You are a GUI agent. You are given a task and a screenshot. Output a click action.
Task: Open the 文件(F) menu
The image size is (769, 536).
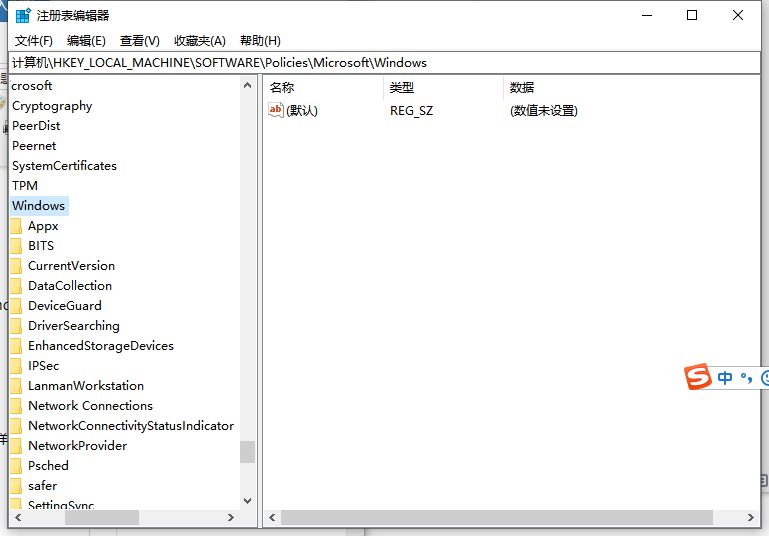(x=34, y=41)
